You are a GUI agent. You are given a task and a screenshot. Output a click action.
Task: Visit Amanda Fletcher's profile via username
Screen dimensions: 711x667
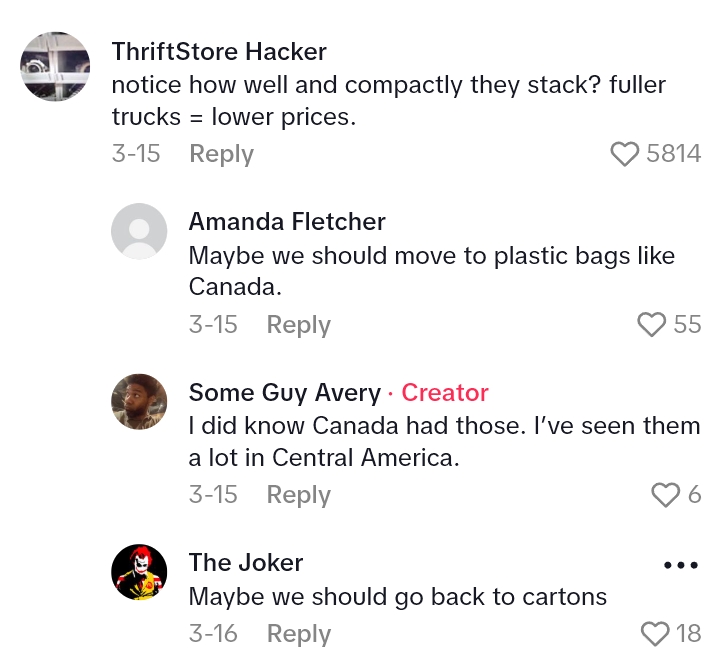(287, 222)
